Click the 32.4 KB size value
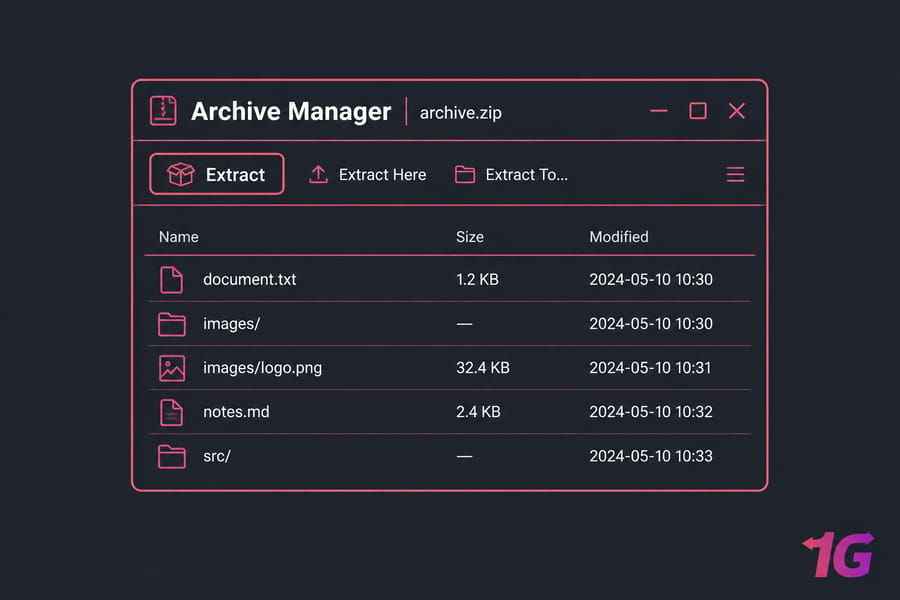The image size is (900, 600). [483, 367]
